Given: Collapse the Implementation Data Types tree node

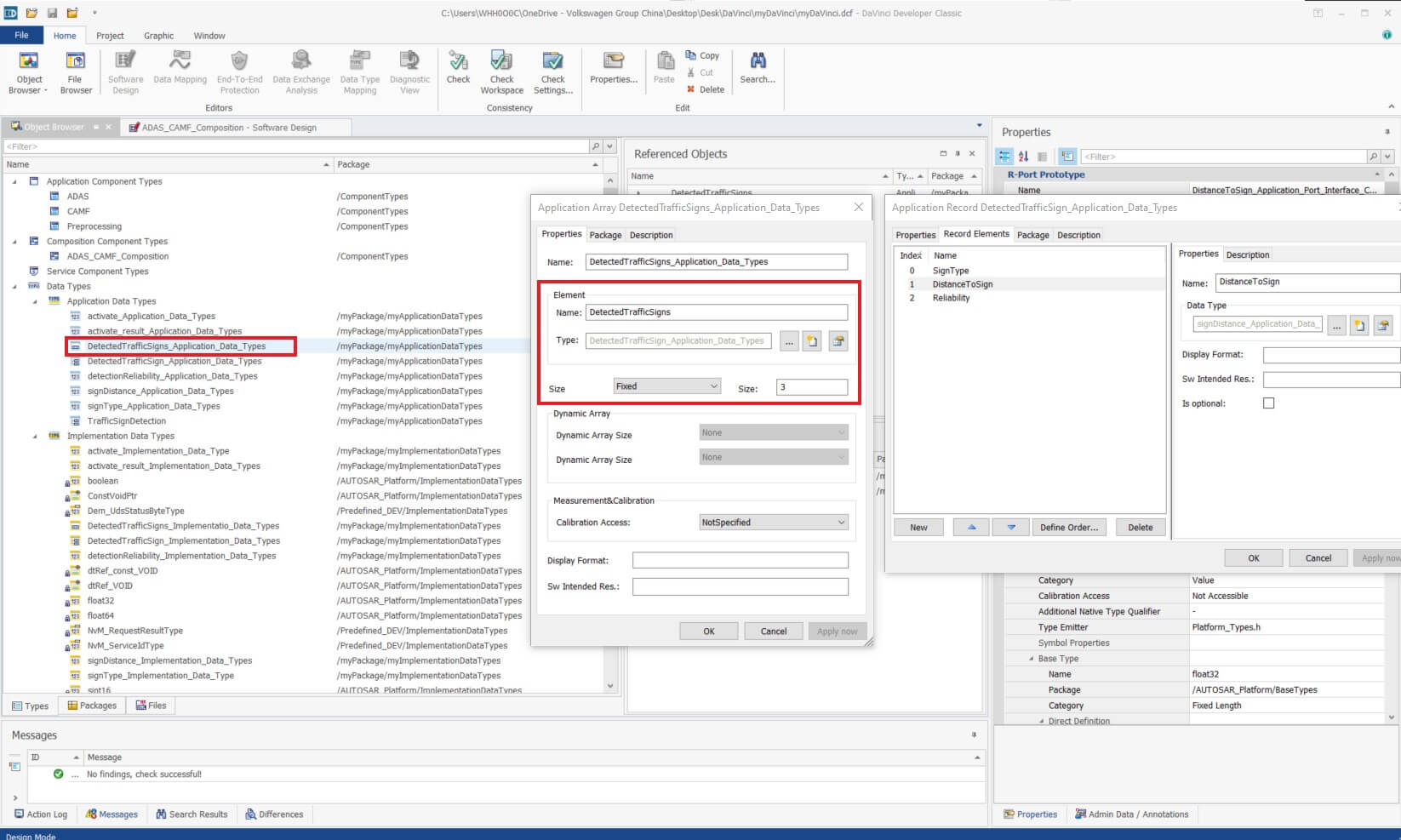Looking at the screenshot, I should pos(35,437).
